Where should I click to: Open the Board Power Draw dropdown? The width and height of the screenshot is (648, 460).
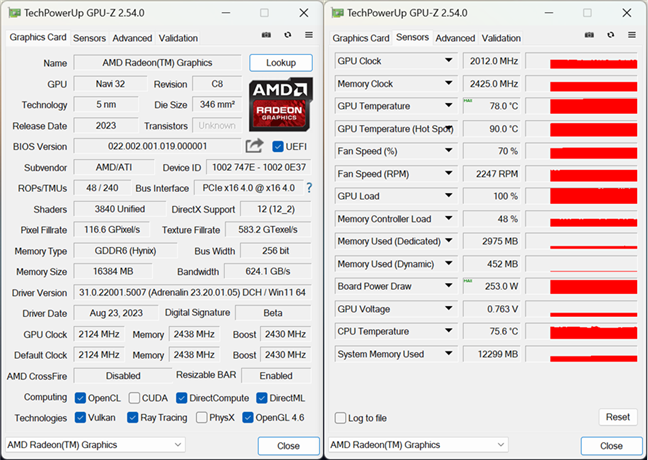click(x=448, y=286)
